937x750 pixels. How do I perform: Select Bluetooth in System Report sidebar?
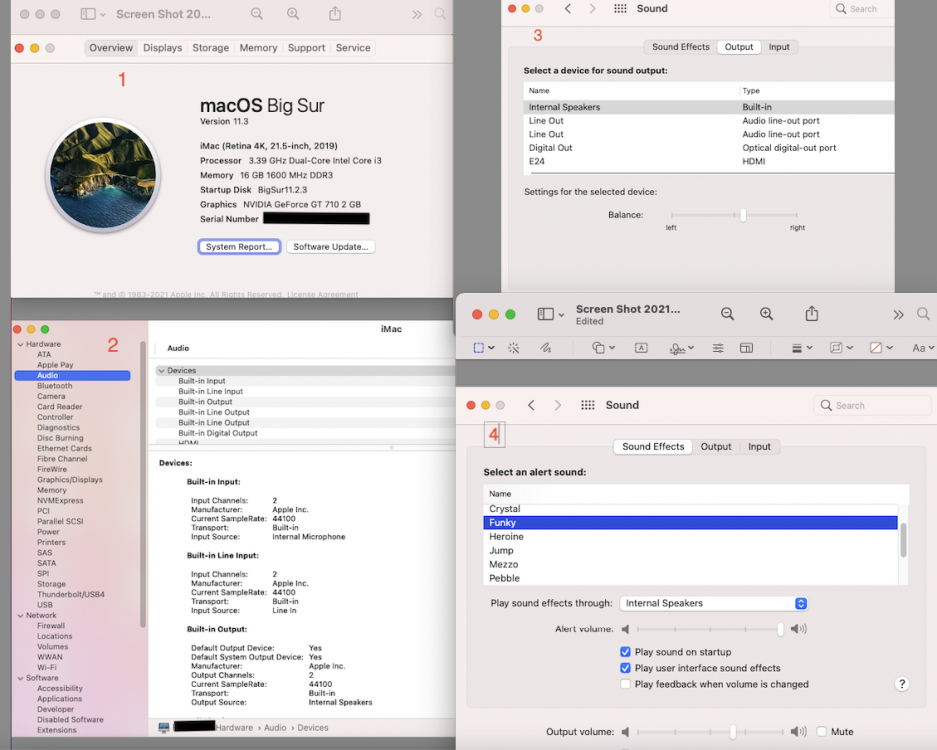click(54, 386)
